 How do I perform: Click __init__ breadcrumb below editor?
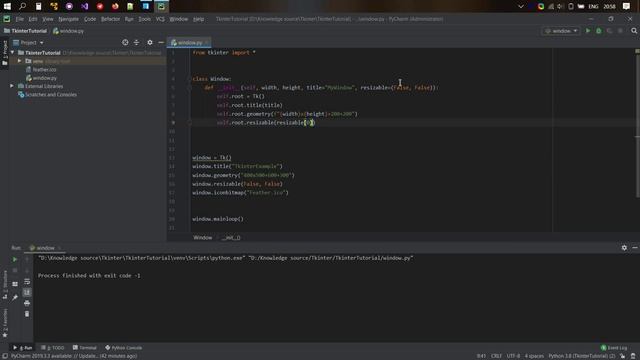pos(231,238)
